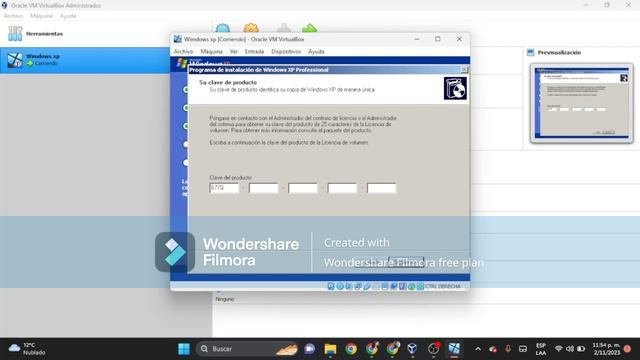
Task: Open Máquina menu in VM window
Action: tap(211, 52)
